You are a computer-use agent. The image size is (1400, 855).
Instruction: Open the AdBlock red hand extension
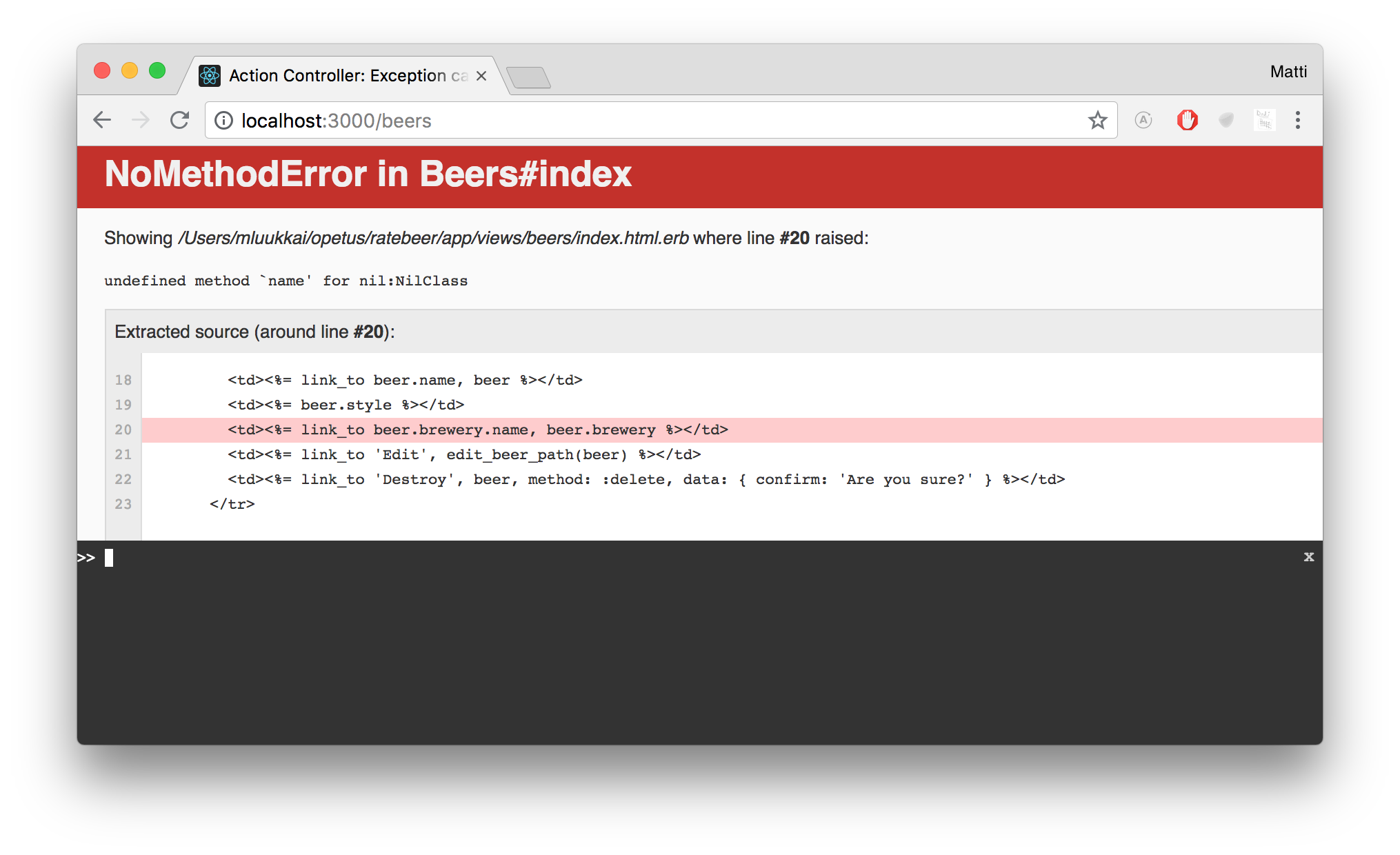[x=1187, y=120]
